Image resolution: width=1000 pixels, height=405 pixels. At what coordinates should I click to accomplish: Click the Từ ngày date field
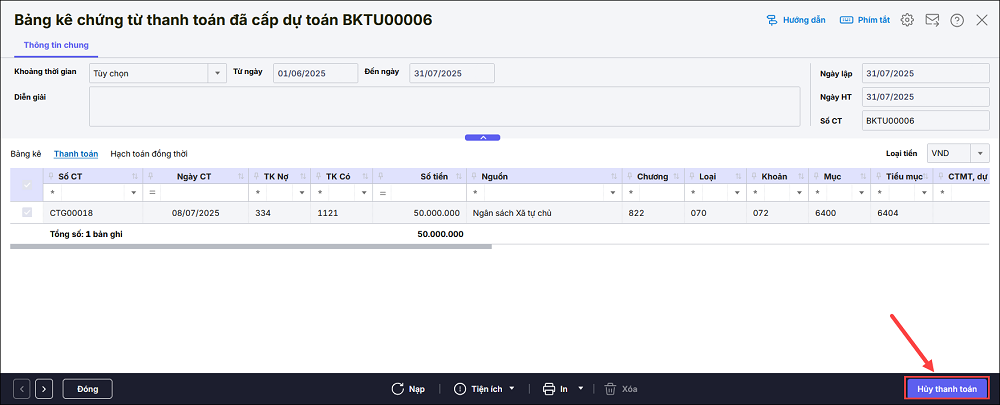pos(316,73)
